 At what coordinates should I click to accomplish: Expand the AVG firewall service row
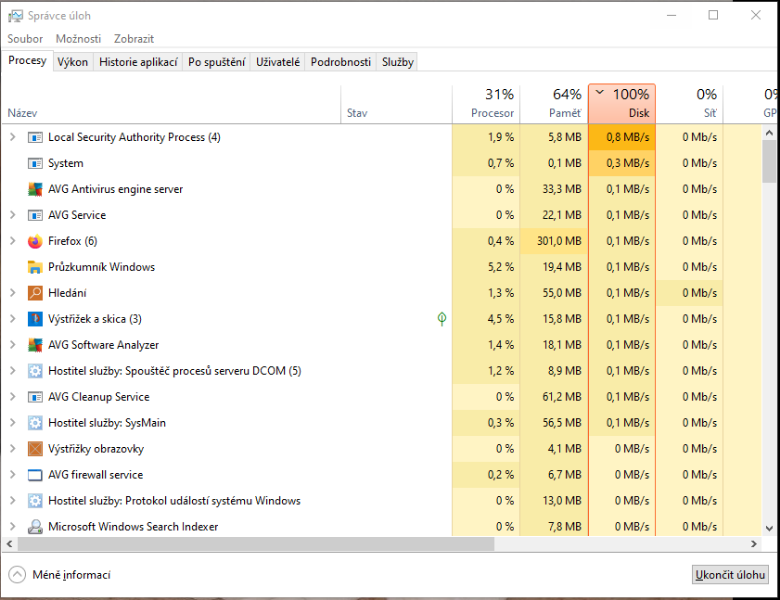click(13, 475)
